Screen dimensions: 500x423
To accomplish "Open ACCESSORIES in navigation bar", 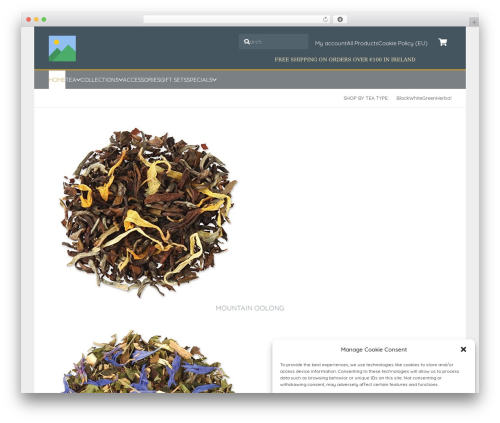I will pyautogui.click(x=142, y=80).
